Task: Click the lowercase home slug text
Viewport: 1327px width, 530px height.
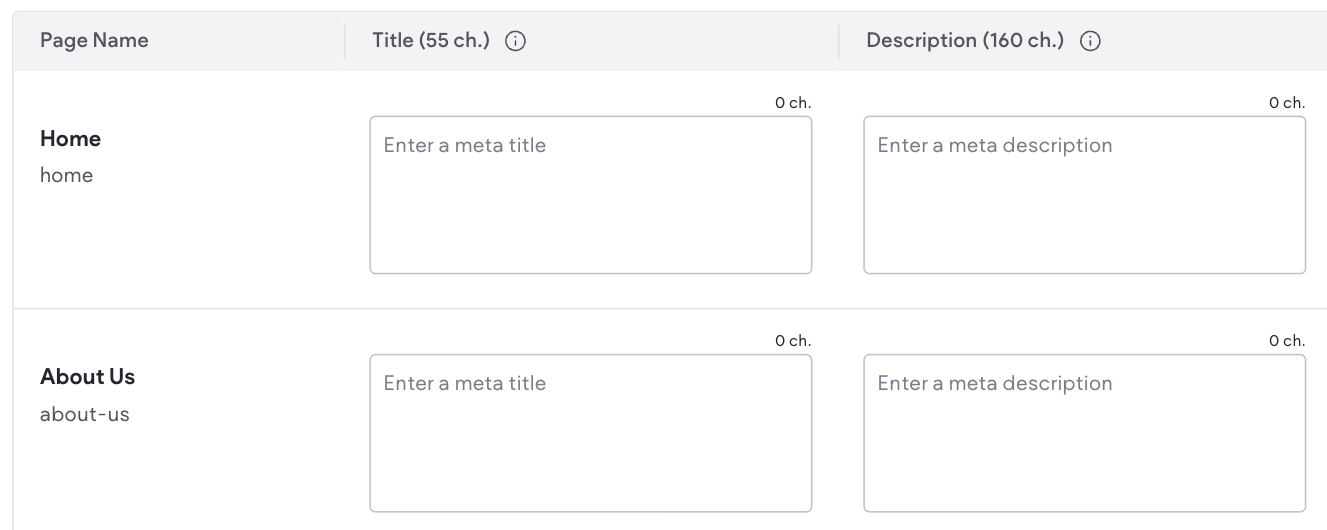Action: click(x=66, y=175)
